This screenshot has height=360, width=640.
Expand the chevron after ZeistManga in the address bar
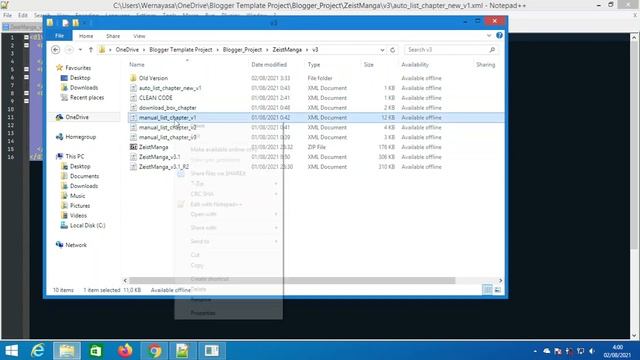coord(307,50)
